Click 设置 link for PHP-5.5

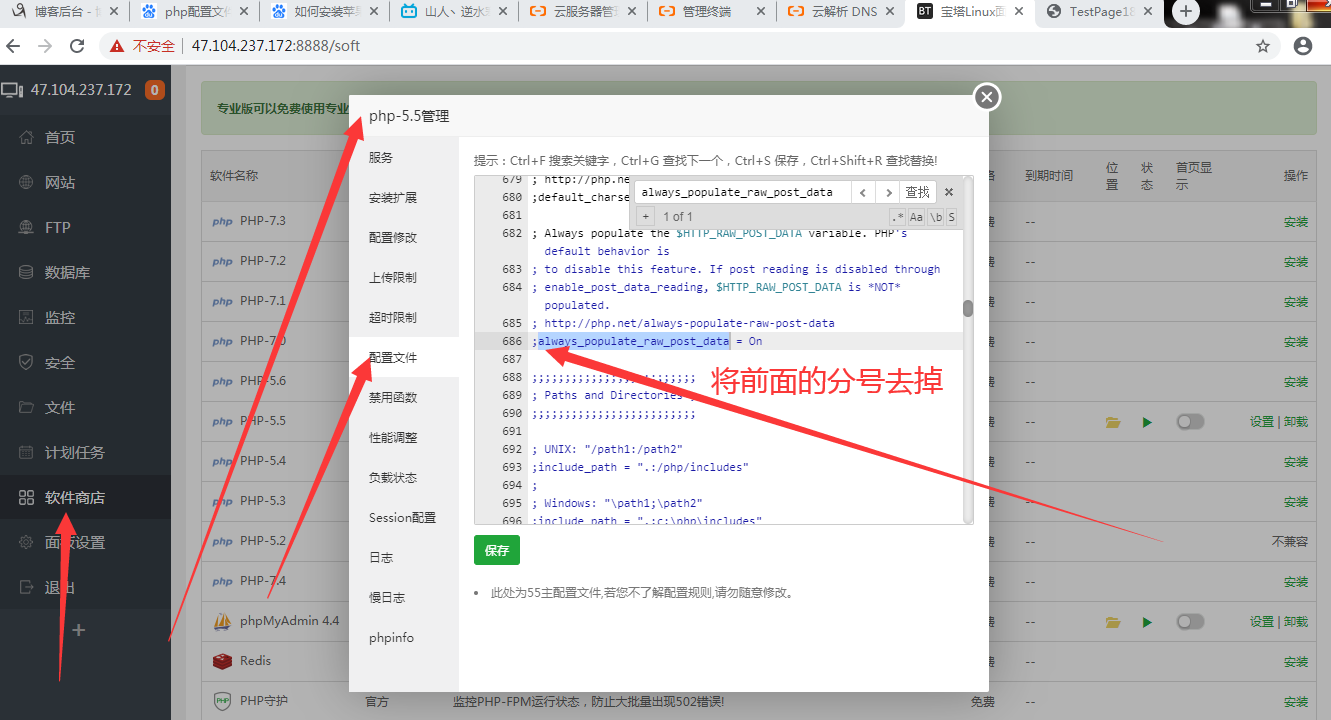(1261, 422)
